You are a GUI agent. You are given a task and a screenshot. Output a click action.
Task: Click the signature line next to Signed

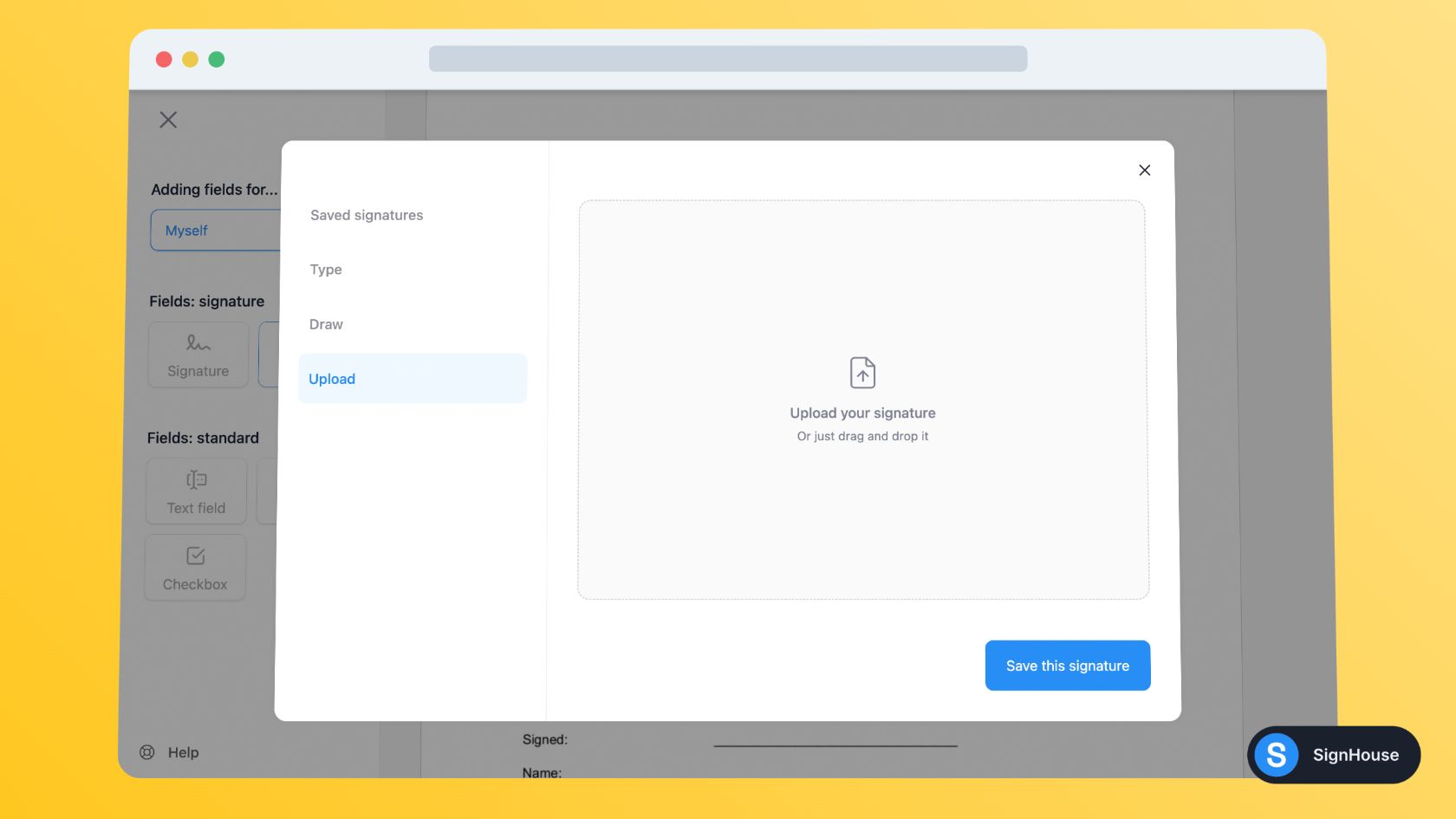point(835,744)
